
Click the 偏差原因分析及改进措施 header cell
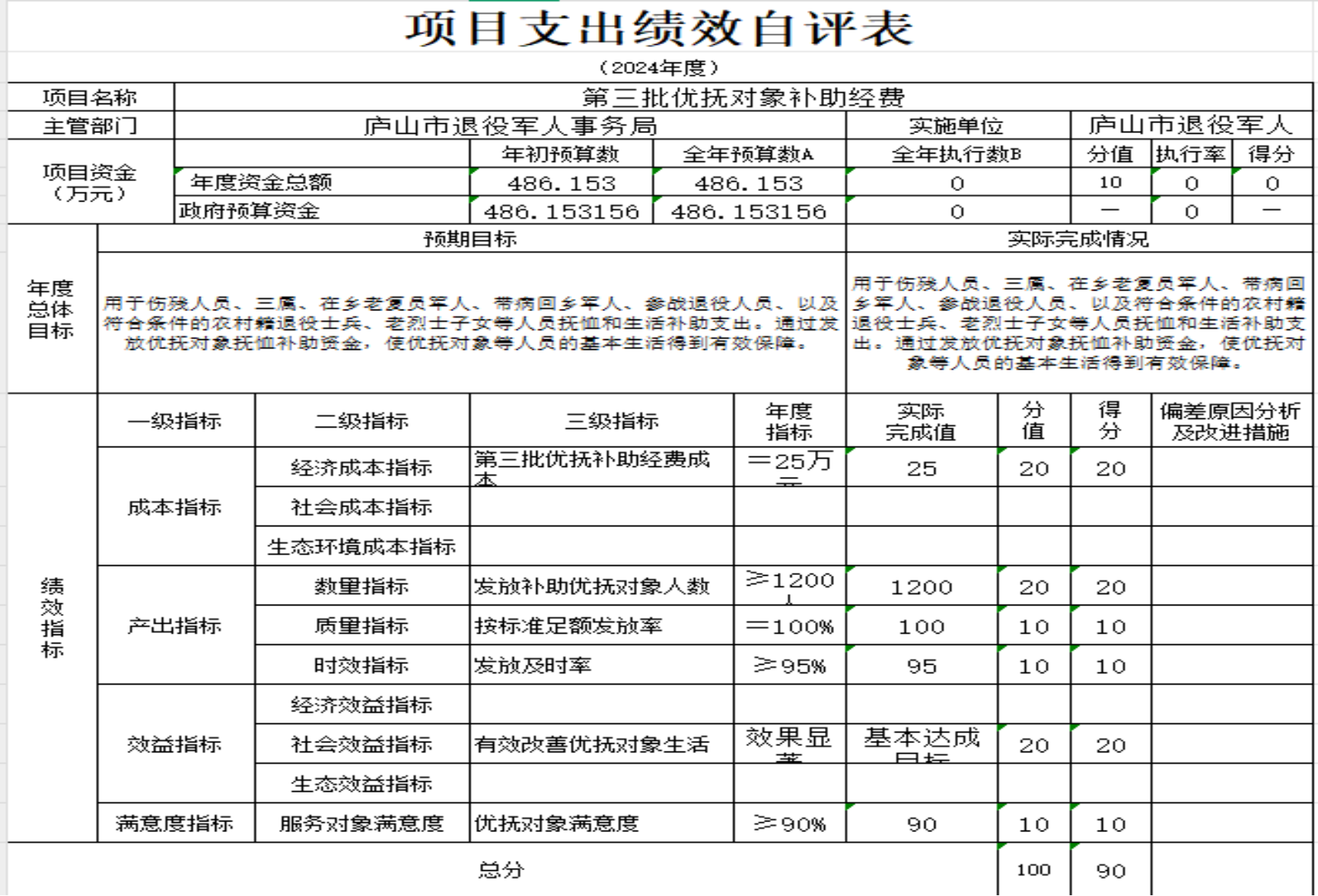1230,421
